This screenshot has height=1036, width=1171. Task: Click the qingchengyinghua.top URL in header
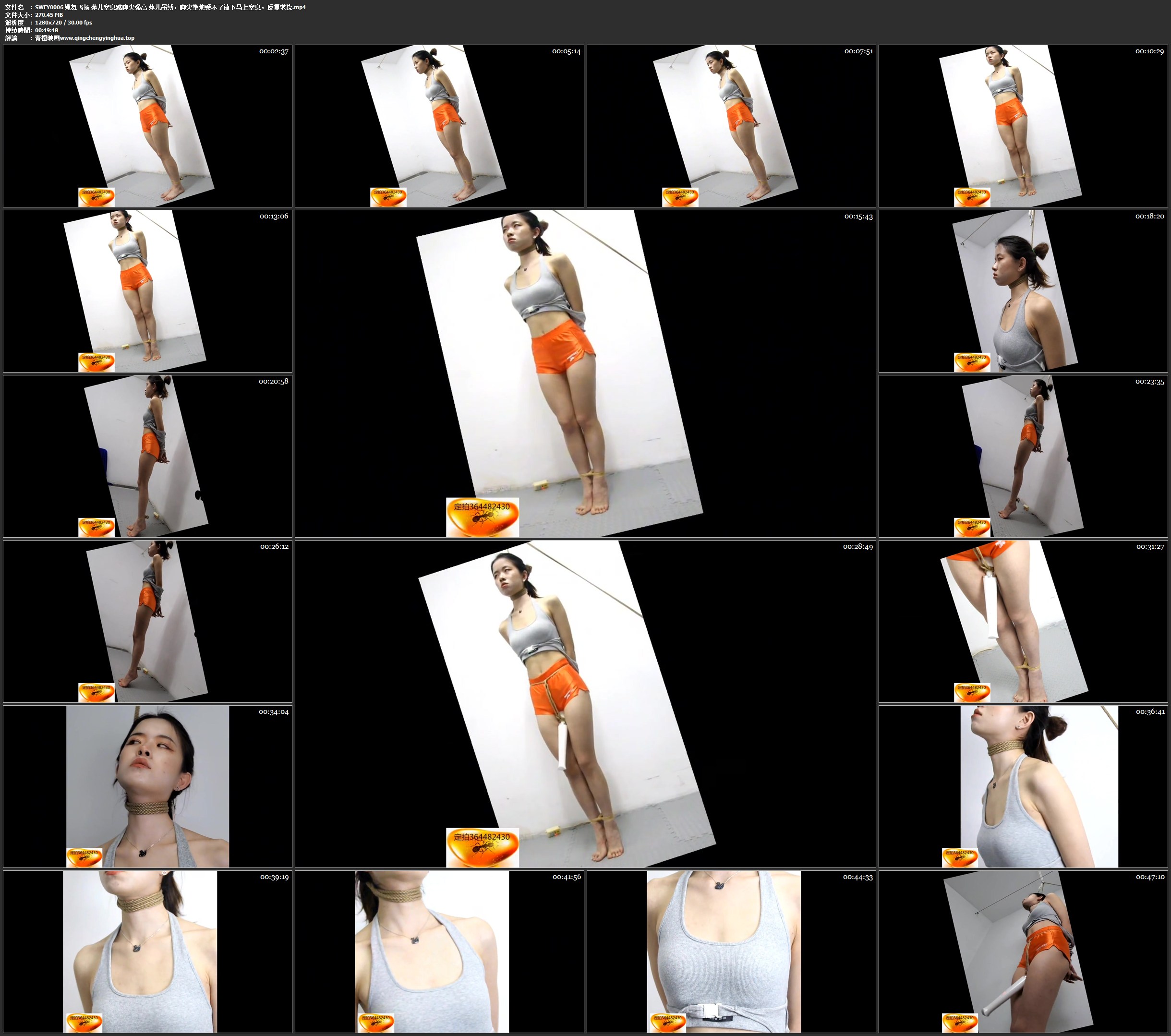click(x=97, y=38)
